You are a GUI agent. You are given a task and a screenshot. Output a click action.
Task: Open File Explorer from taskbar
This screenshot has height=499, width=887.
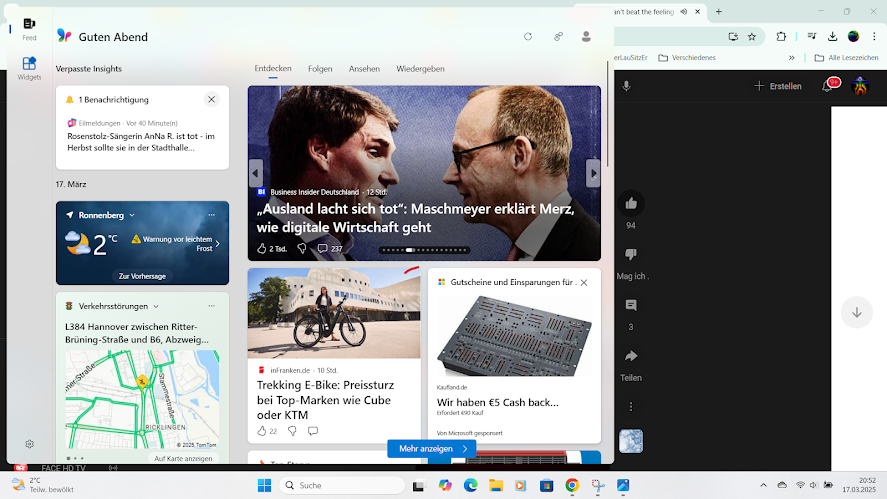(496, 485)
